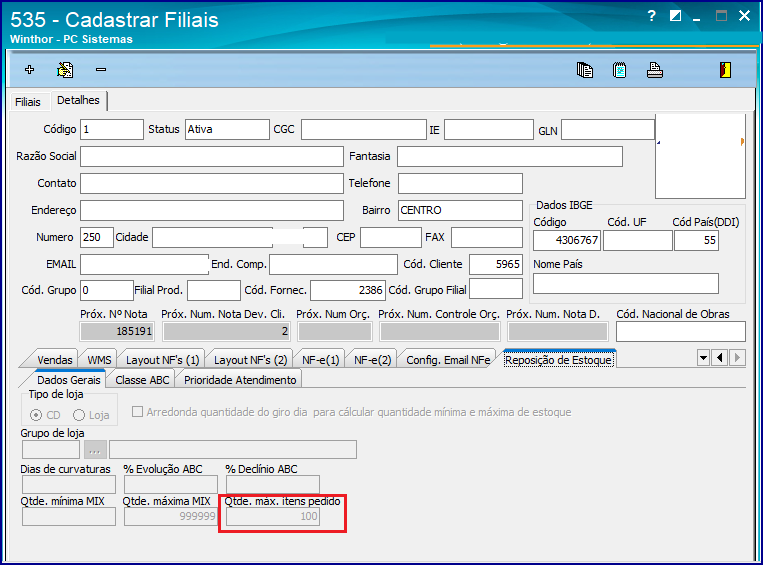Click the Cód País(DDI) field showing 55
Viewport: 763px width, 565px height.
pos(696,240)
